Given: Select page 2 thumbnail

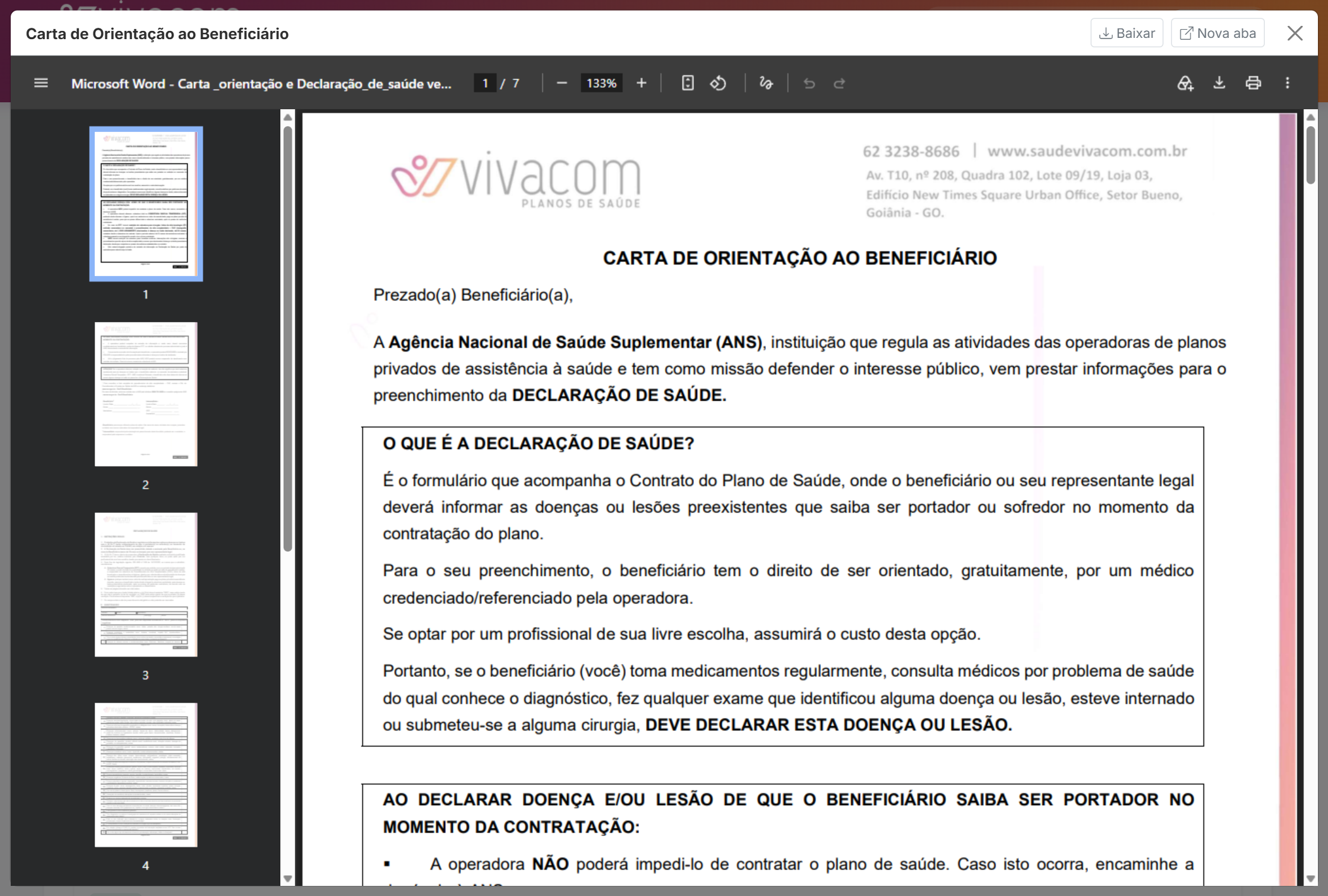Looking at the screenshot, I should coord(146,395).
